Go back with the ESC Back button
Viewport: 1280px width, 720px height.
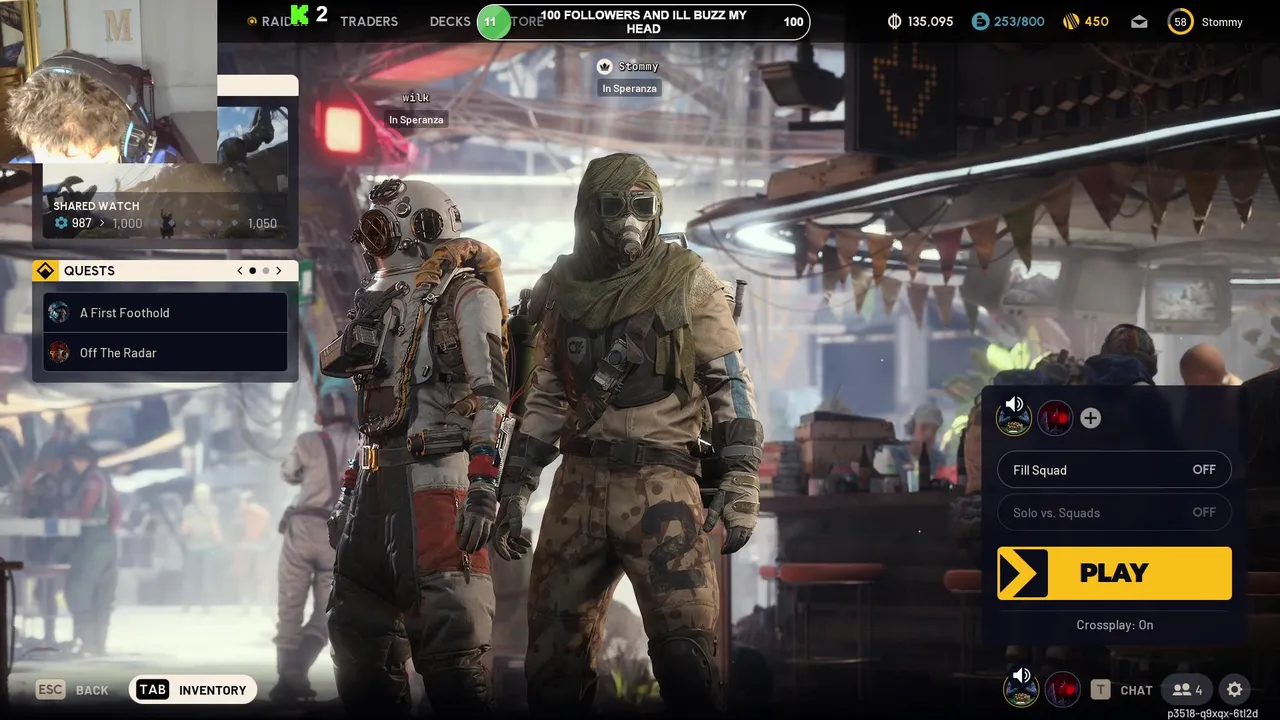(x=72, y=690)
